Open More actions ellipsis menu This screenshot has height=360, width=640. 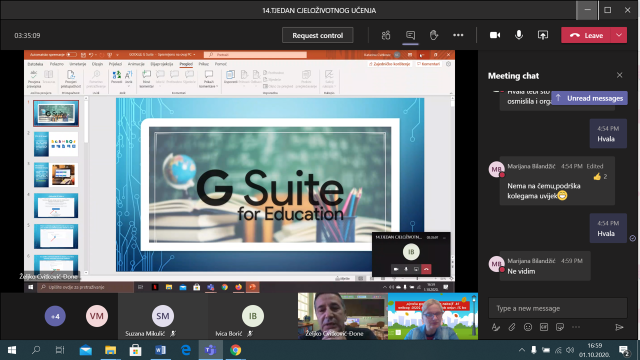458,36
